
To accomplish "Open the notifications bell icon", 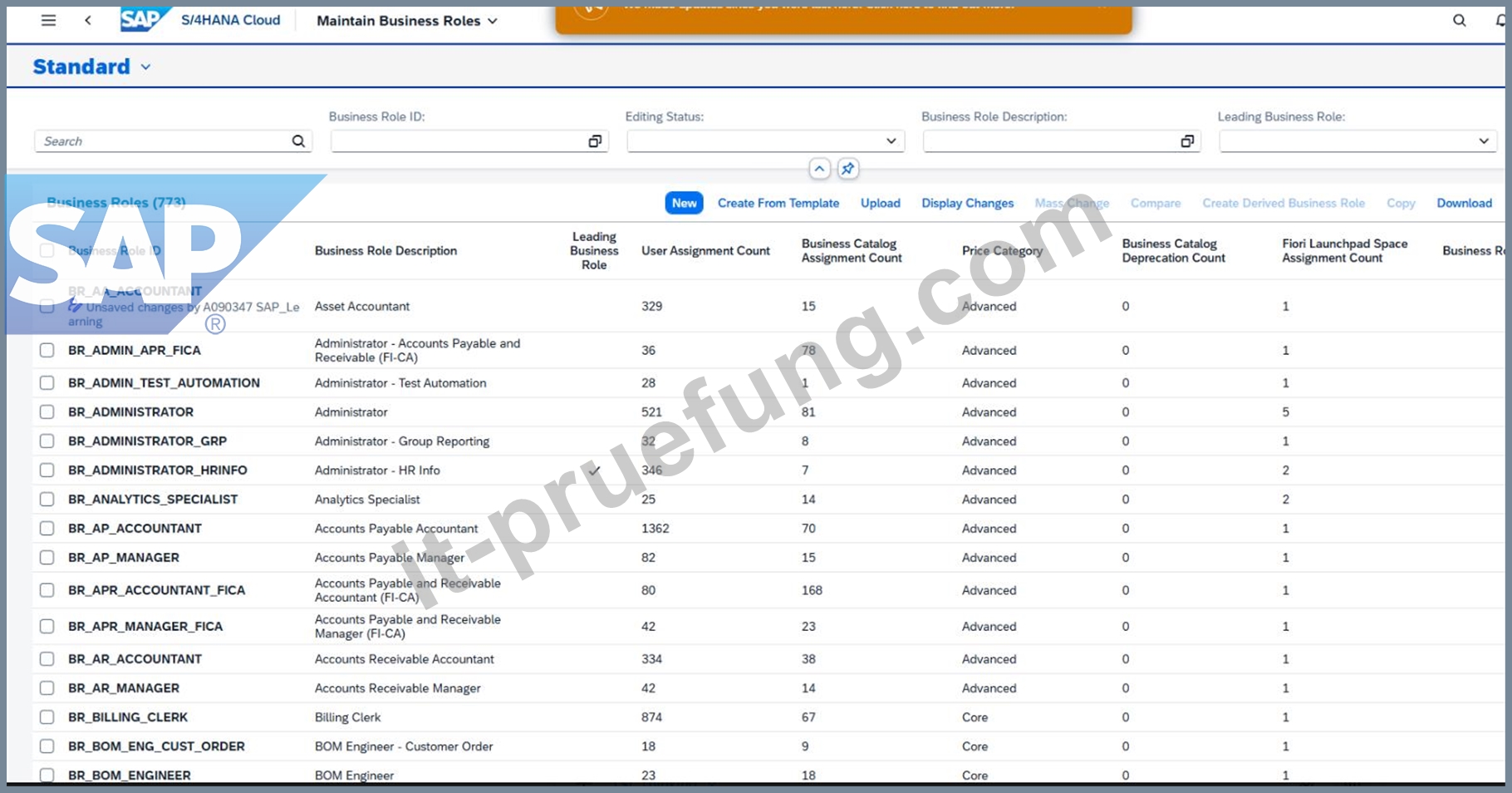I will (x=1500, y=20).
